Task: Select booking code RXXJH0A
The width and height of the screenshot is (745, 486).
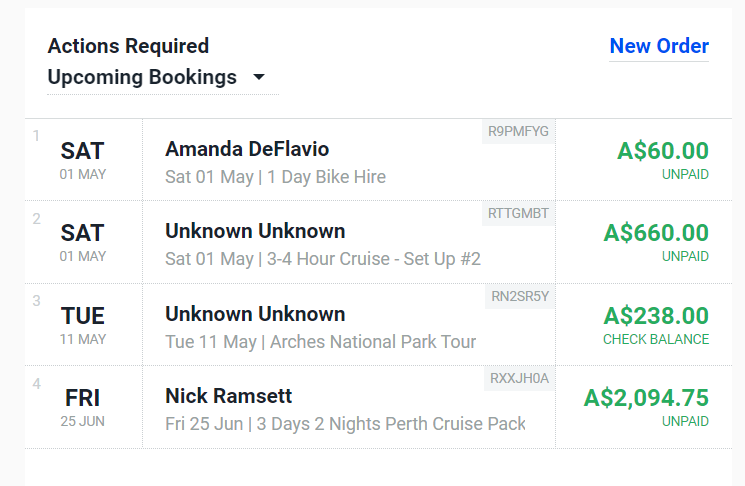Action: (x=519, y=378)
